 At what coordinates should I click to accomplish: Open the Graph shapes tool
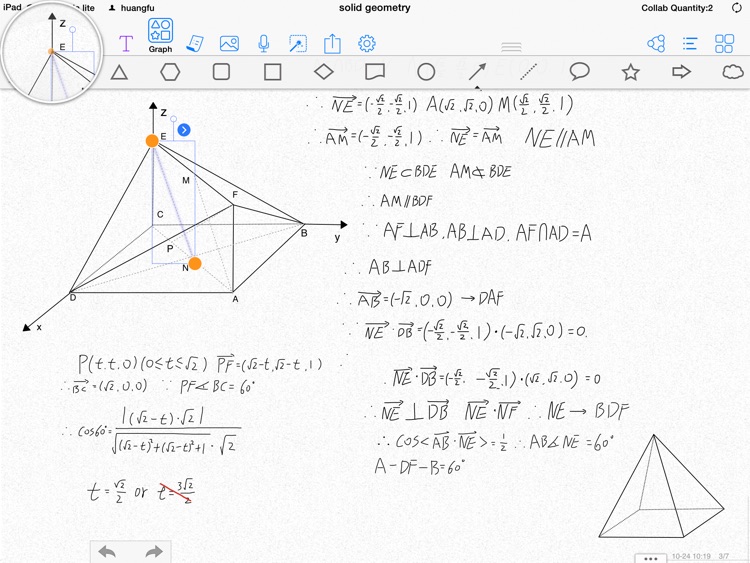[160, 36]
